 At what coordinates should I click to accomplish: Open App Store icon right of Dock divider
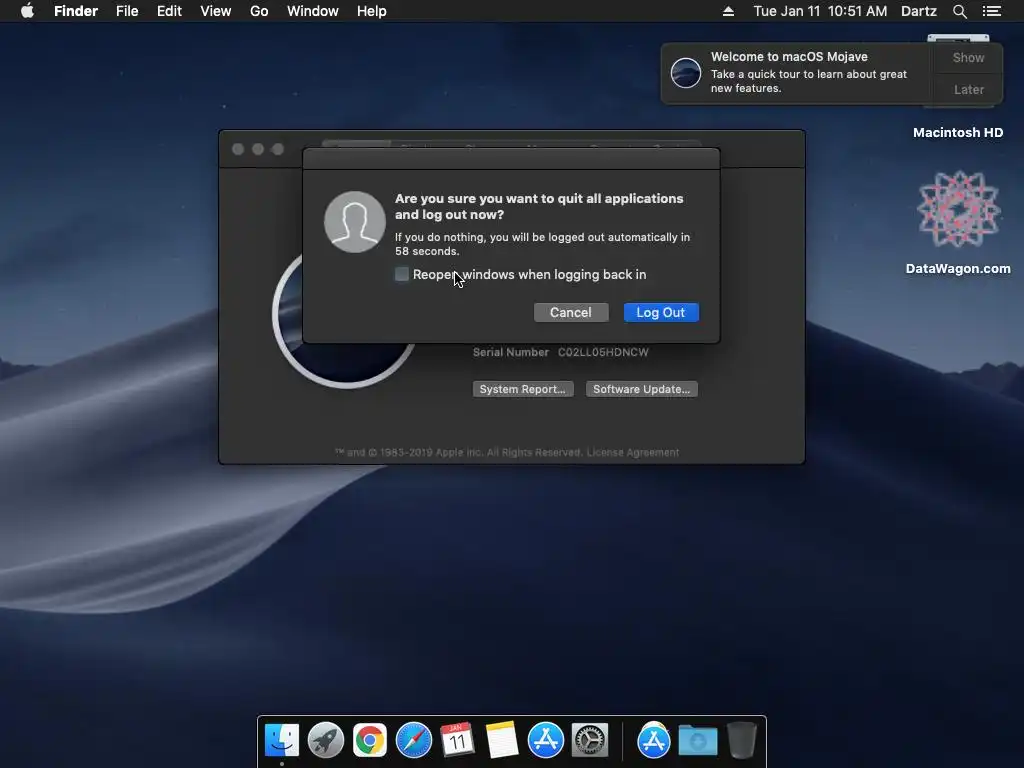[x=654, y=741]
